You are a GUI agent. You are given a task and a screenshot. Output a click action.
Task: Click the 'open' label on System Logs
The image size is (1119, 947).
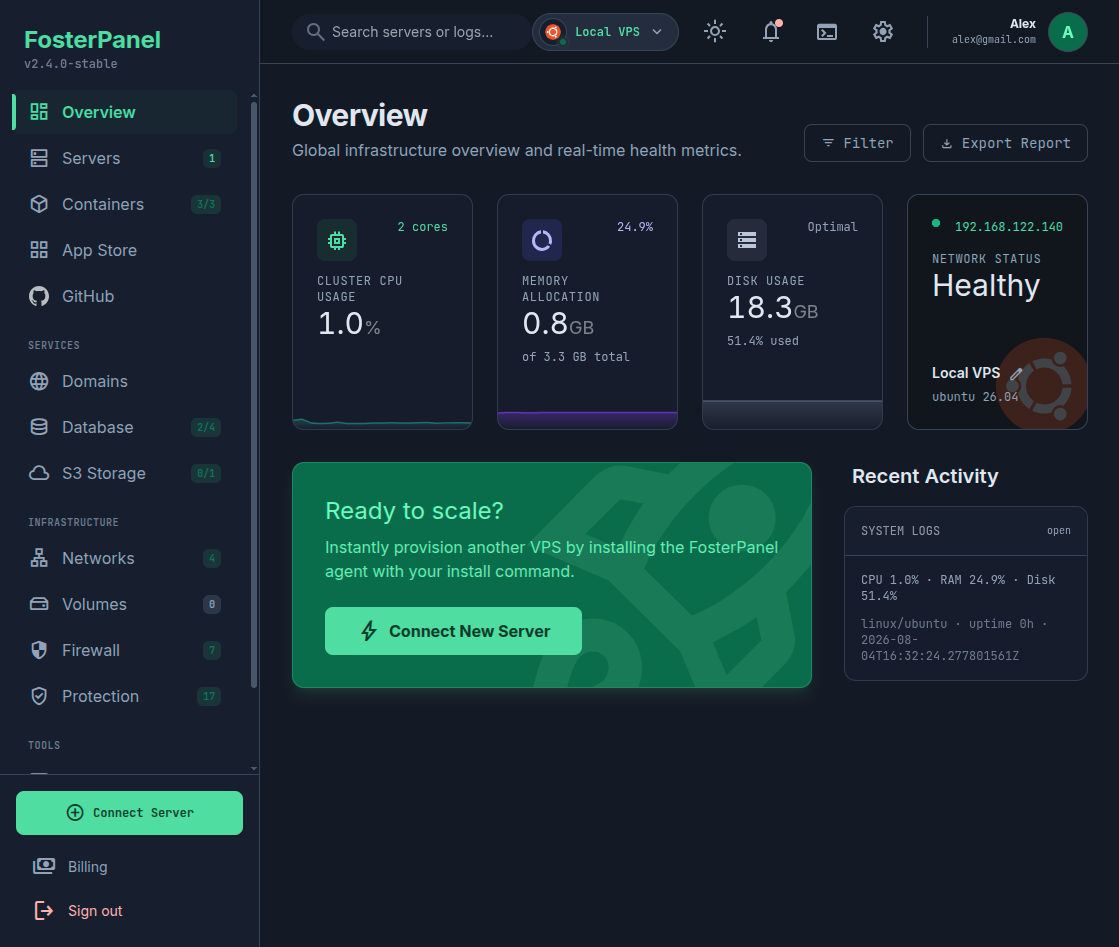coord(1058,530)
